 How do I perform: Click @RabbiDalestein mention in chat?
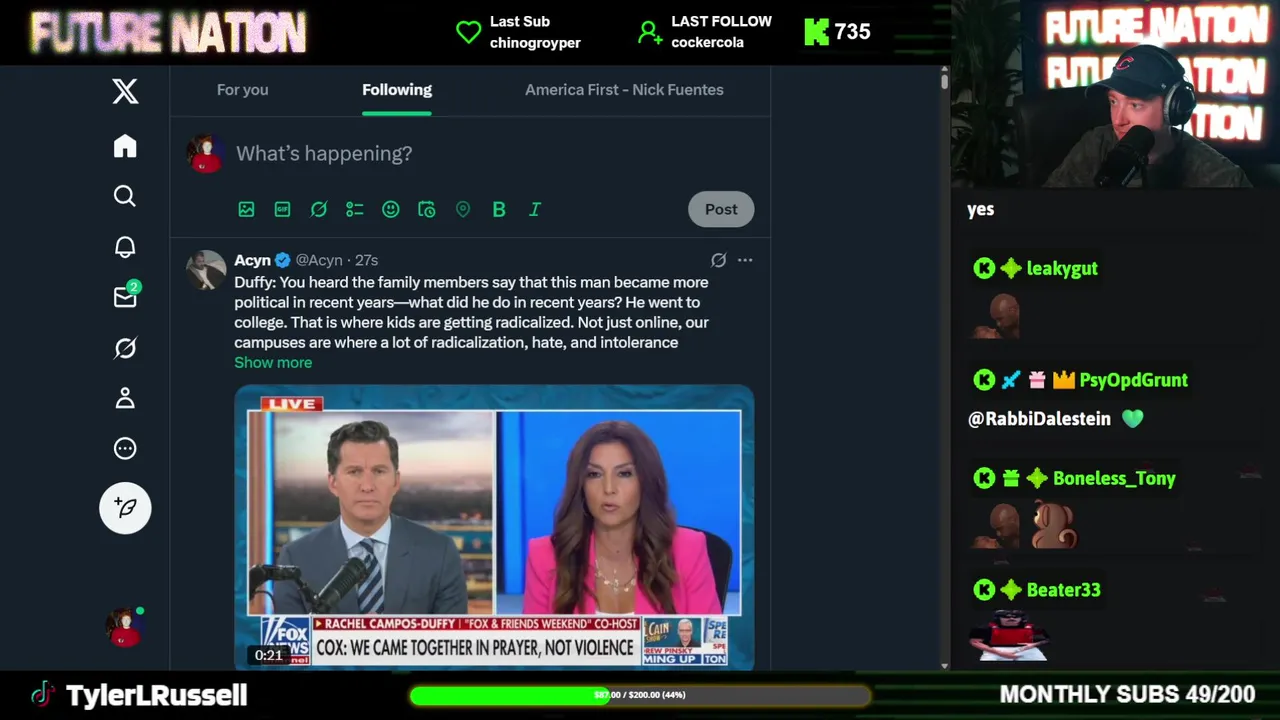pos(1039,419)
